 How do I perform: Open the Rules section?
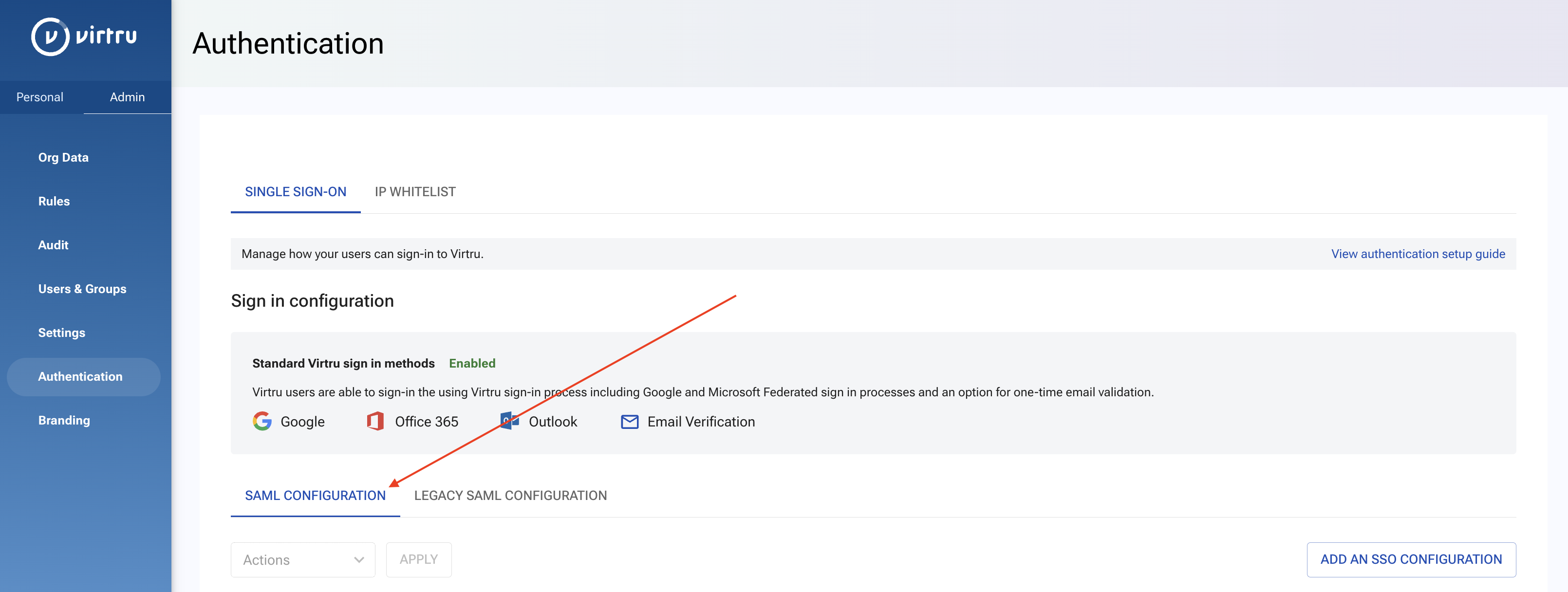tap(54, 202)
